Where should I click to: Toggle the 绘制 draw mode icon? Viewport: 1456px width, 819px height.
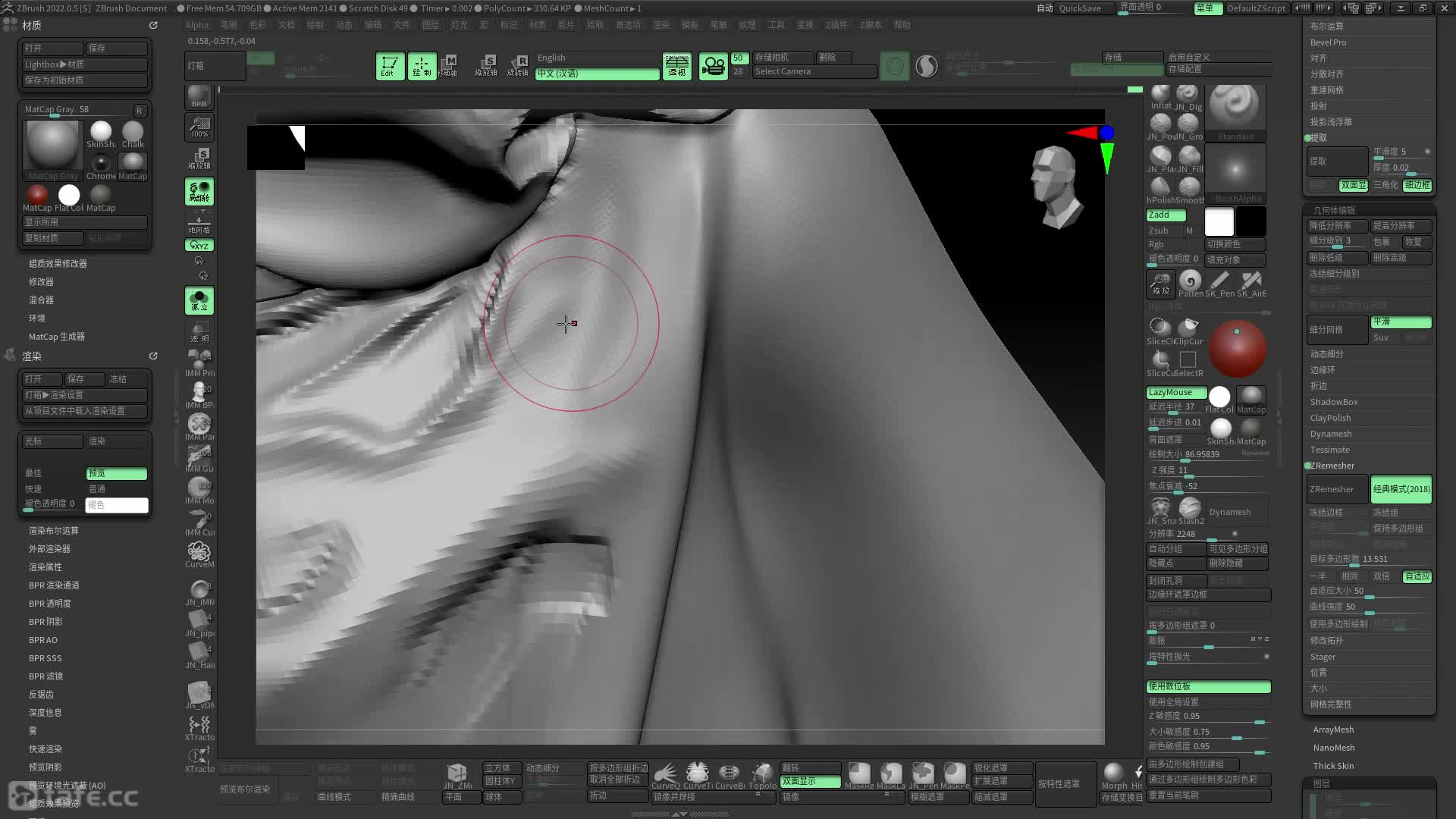[x=422, y=66]
